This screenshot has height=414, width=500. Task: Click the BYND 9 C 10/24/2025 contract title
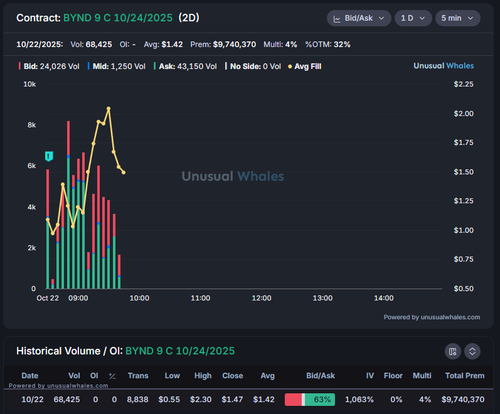[x=118, y=18]
